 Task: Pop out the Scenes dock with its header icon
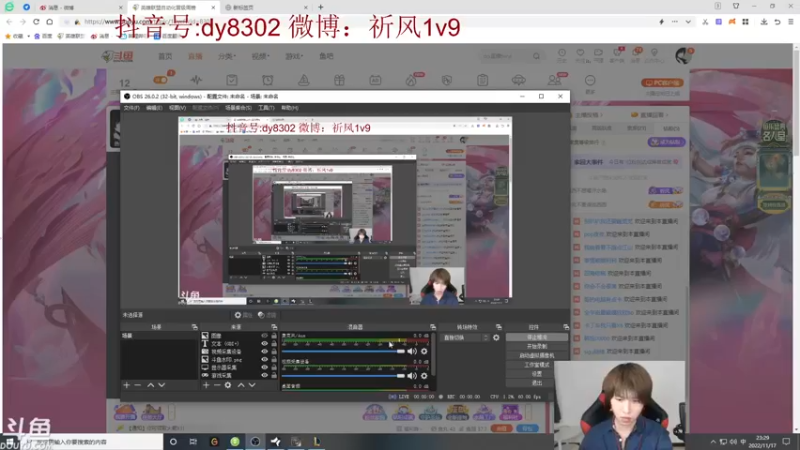194,327
